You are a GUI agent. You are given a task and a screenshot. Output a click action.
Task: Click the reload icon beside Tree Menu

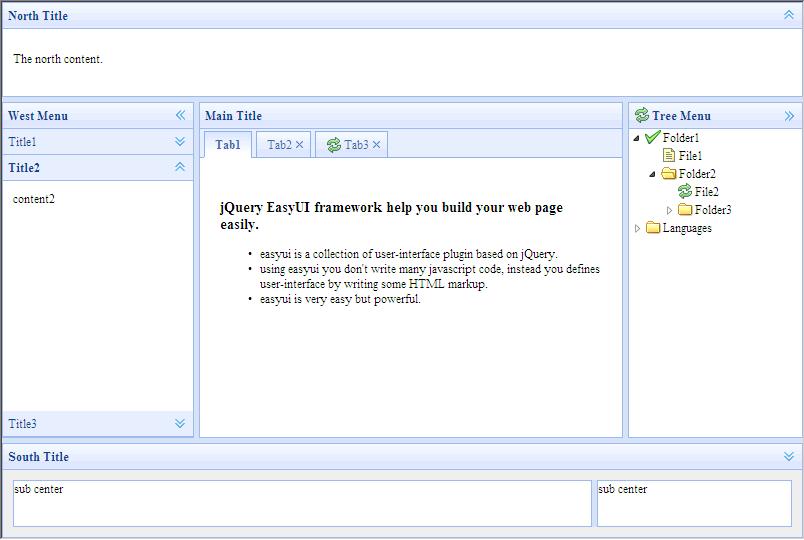[x=641, y=115]
